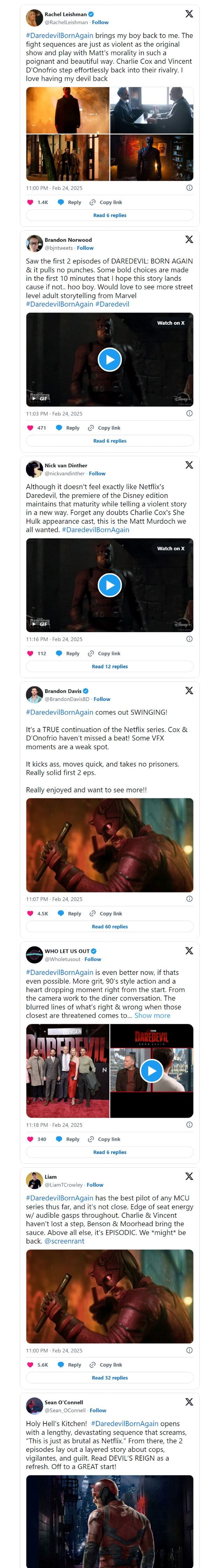The image size is (212, 1568).
Task: Expand Liam's thread via Read 32 replies
Action: (110, 1377)
